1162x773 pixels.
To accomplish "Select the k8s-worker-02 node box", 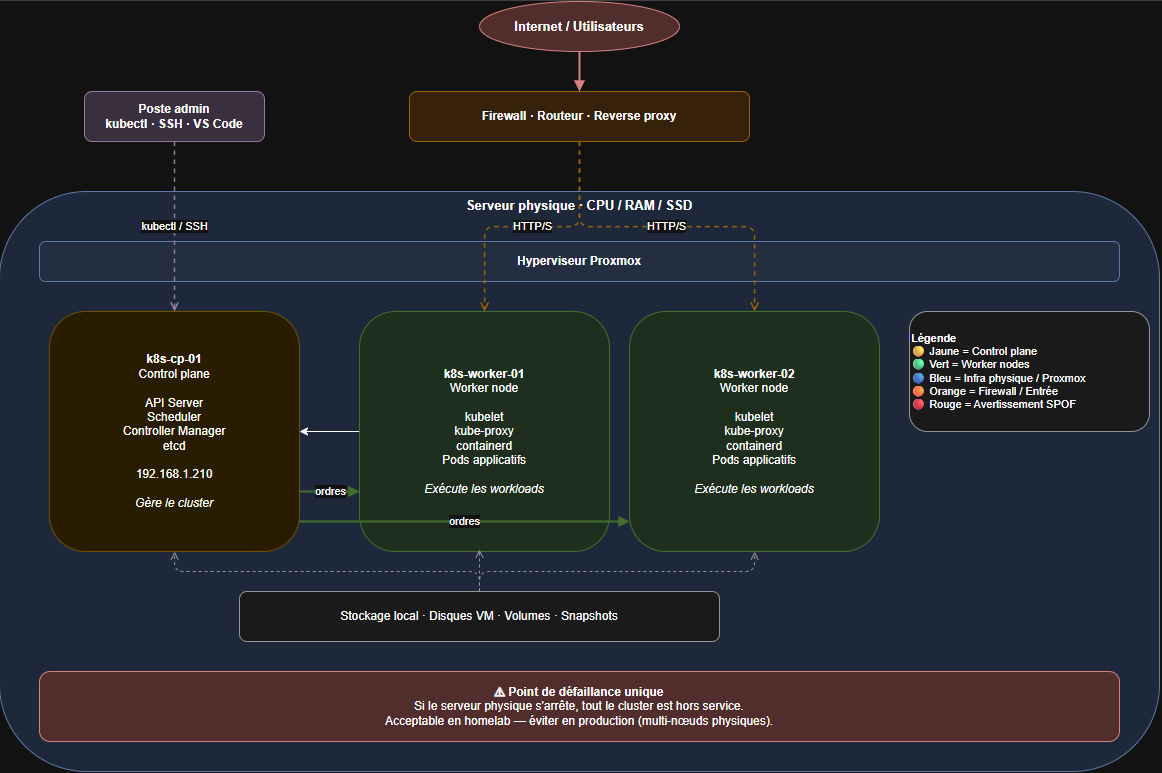I will 754,431.
